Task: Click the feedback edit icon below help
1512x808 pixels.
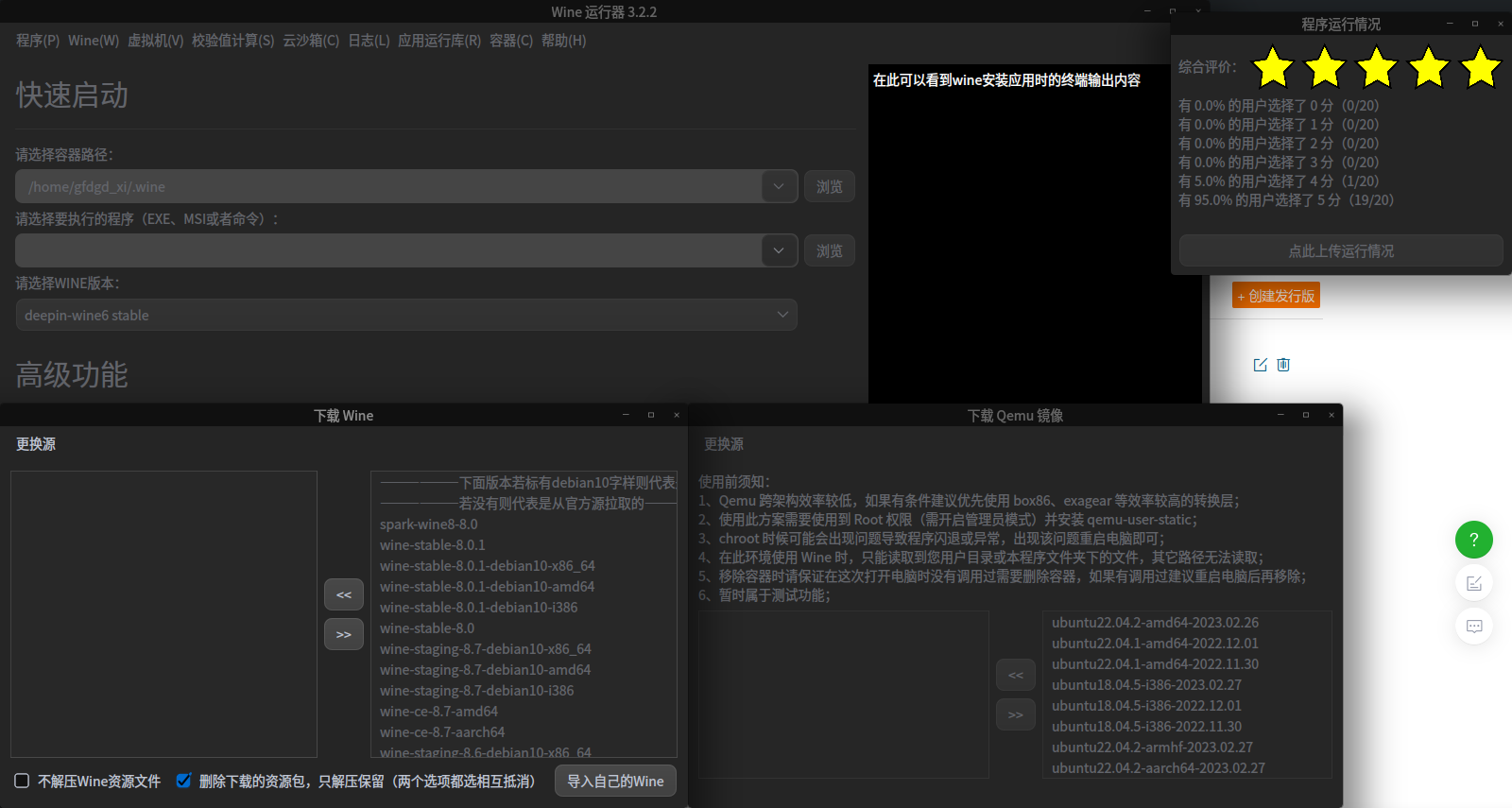Action: pos(1473,583)
